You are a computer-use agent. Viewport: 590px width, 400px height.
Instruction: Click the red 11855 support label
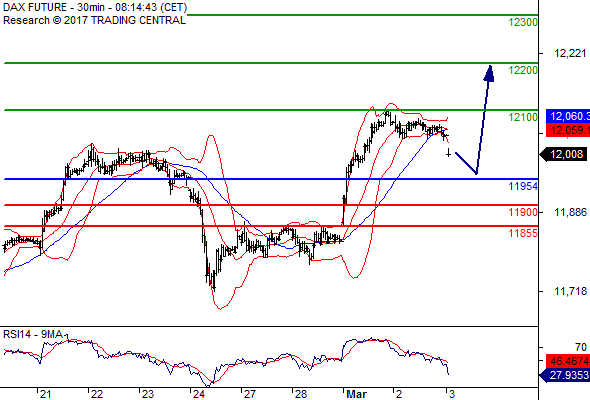(523, 233)
